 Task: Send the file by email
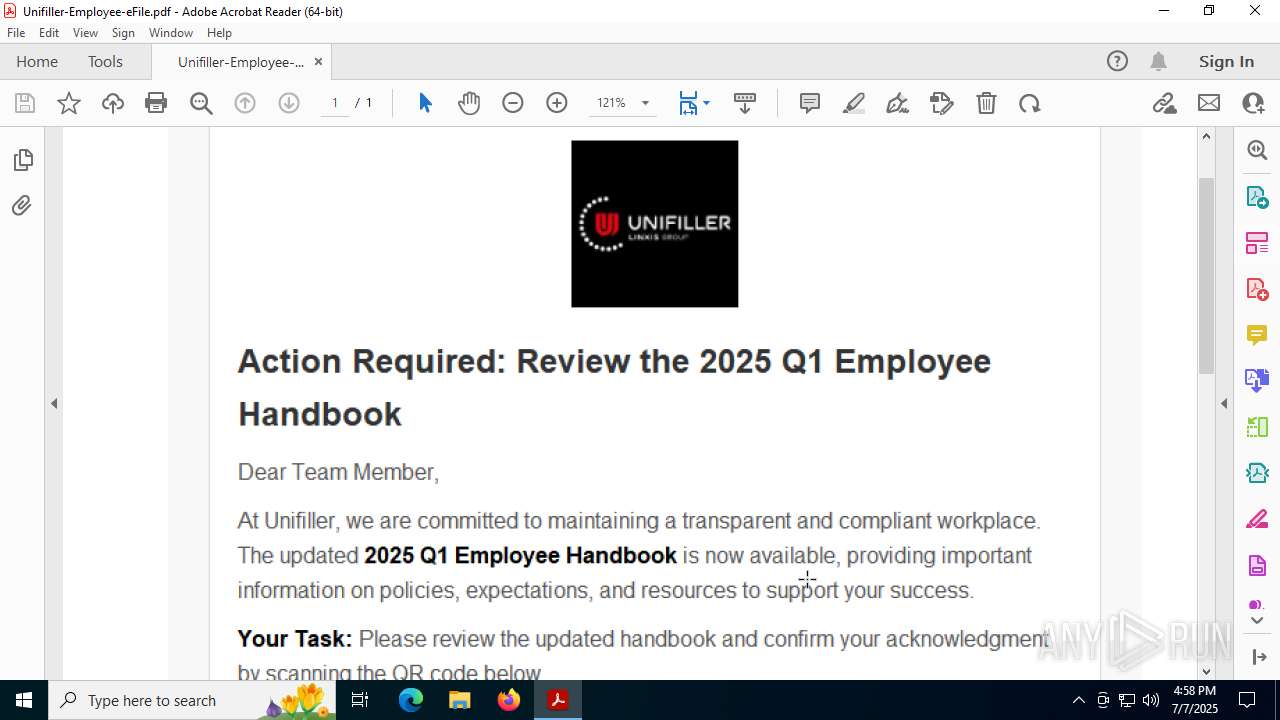click(1209, 103)
